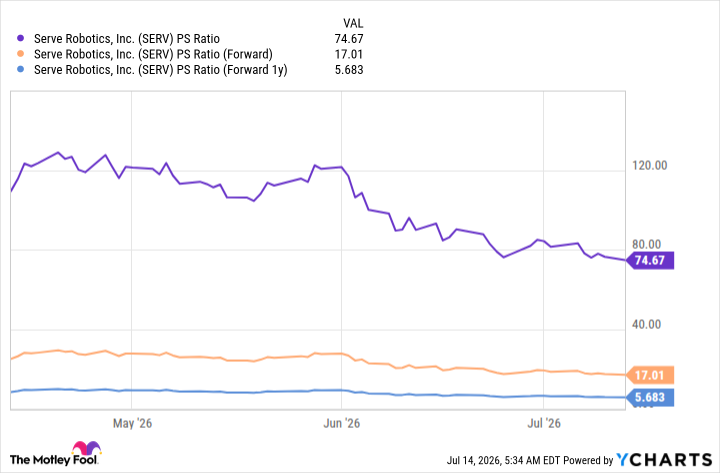Click the 74.67 value in the legend table
The width and height of the screenshot is (720, 473).
pyautogui.click(x=349, y=39)
